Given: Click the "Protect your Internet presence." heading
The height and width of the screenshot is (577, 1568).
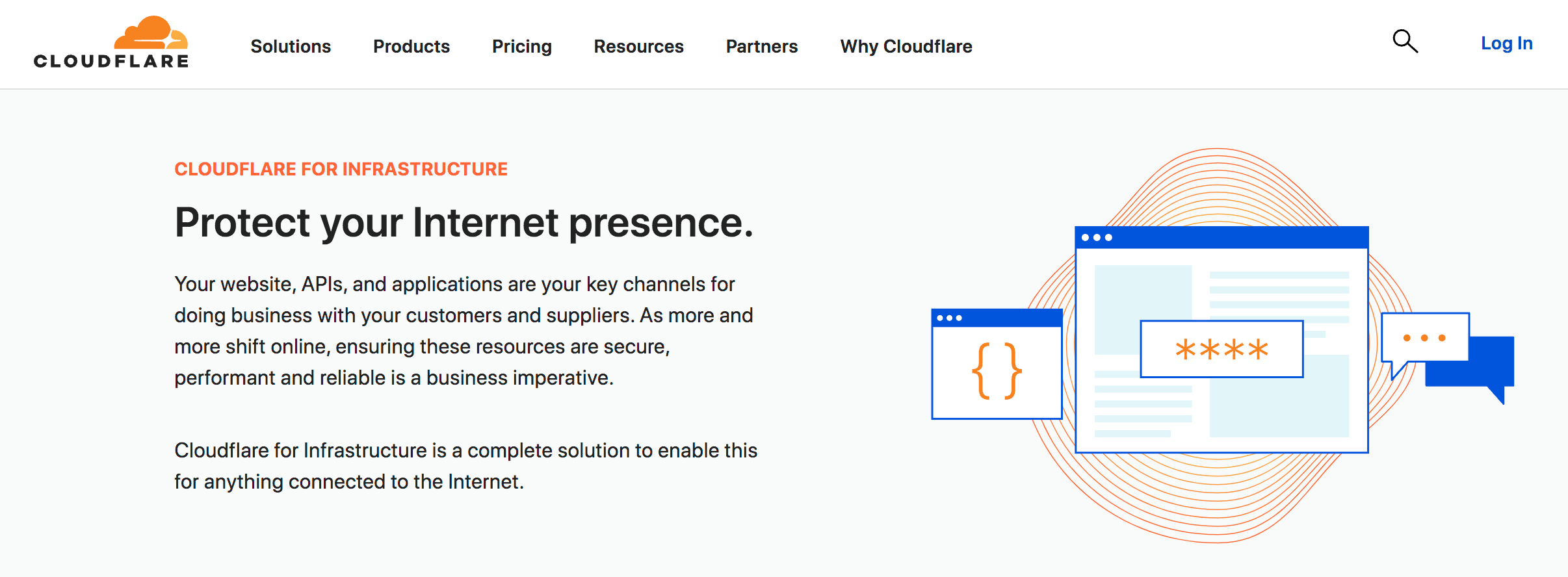Looking at the screenshot, I should point(464,222).
